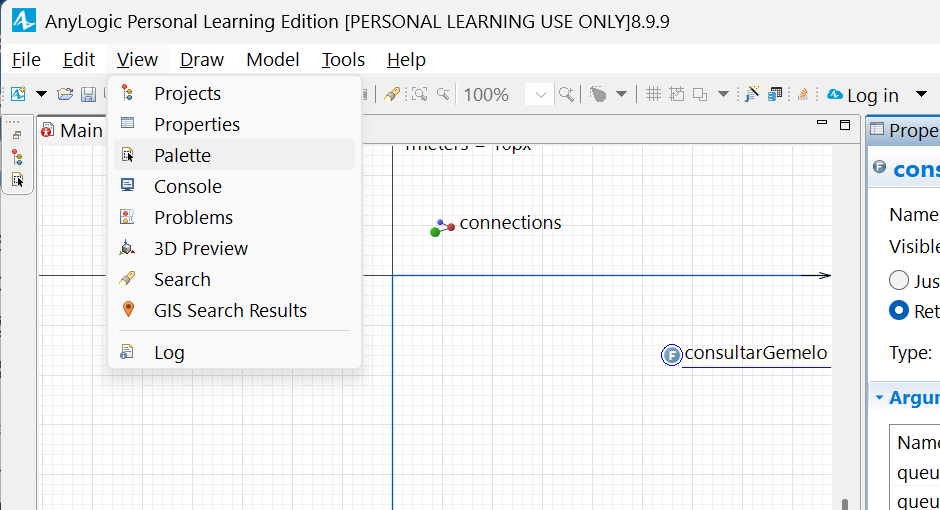Click the Open model folder icon

(x=65, y=94)
